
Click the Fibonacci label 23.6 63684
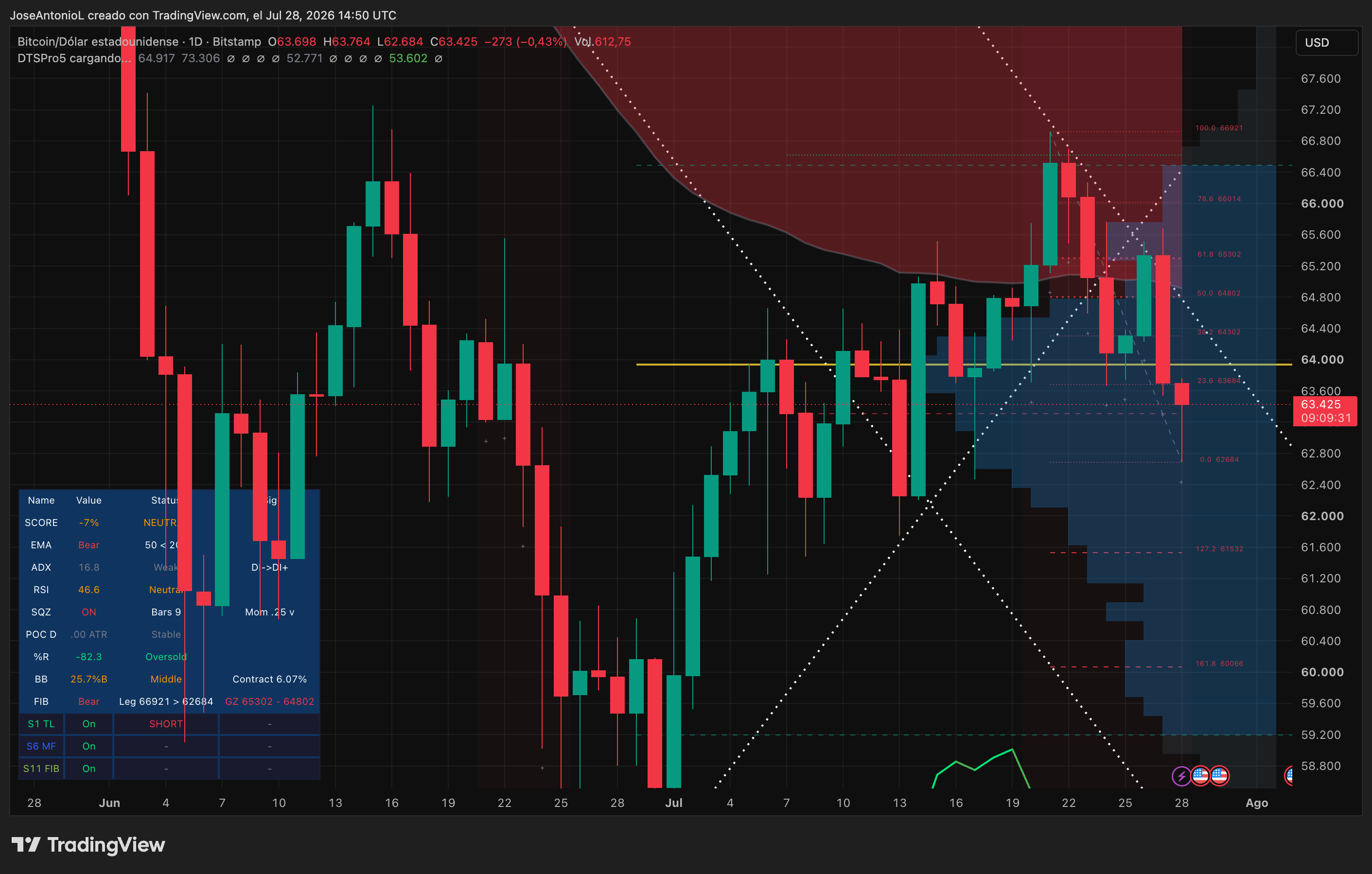1219,381
